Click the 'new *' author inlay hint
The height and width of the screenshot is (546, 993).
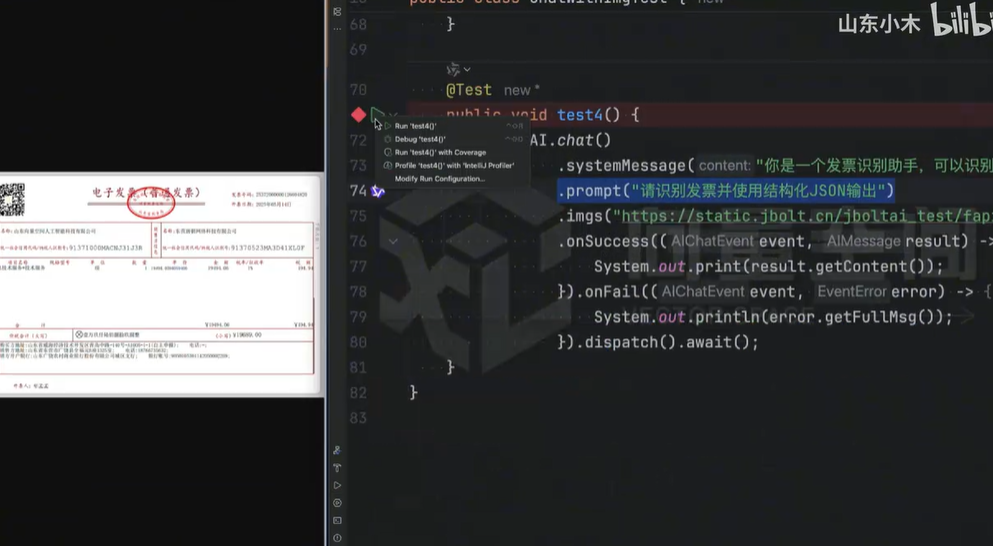coord(521,91)
